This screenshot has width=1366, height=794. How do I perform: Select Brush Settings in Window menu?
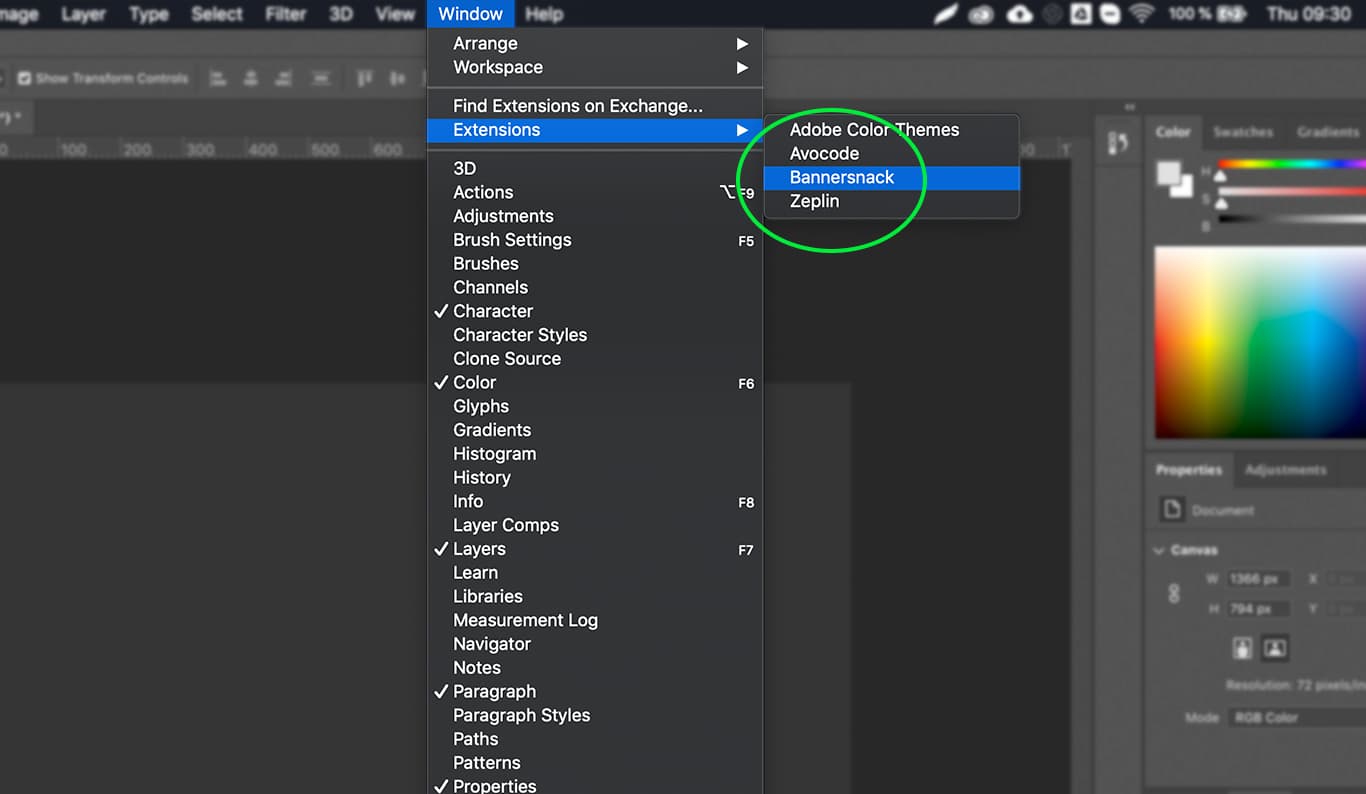[x=595, y=240]
